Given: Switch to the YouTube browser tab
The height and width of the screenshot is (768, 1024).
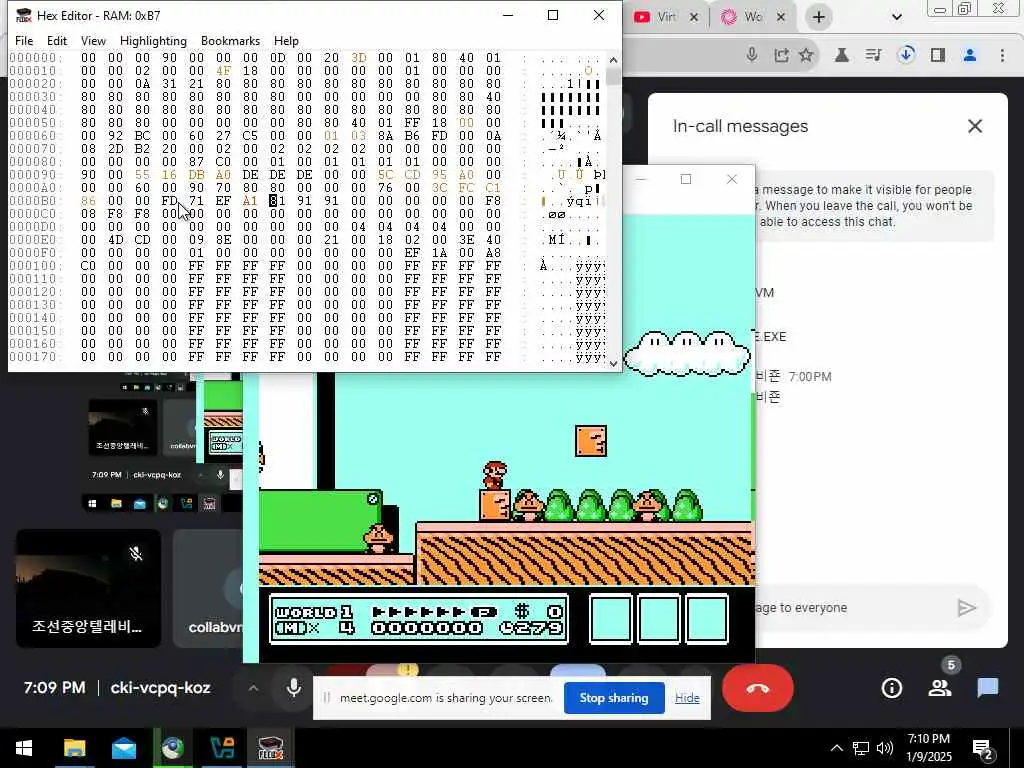Looking at the screenshot, I should pyautogui.click(x=658, y=17).
